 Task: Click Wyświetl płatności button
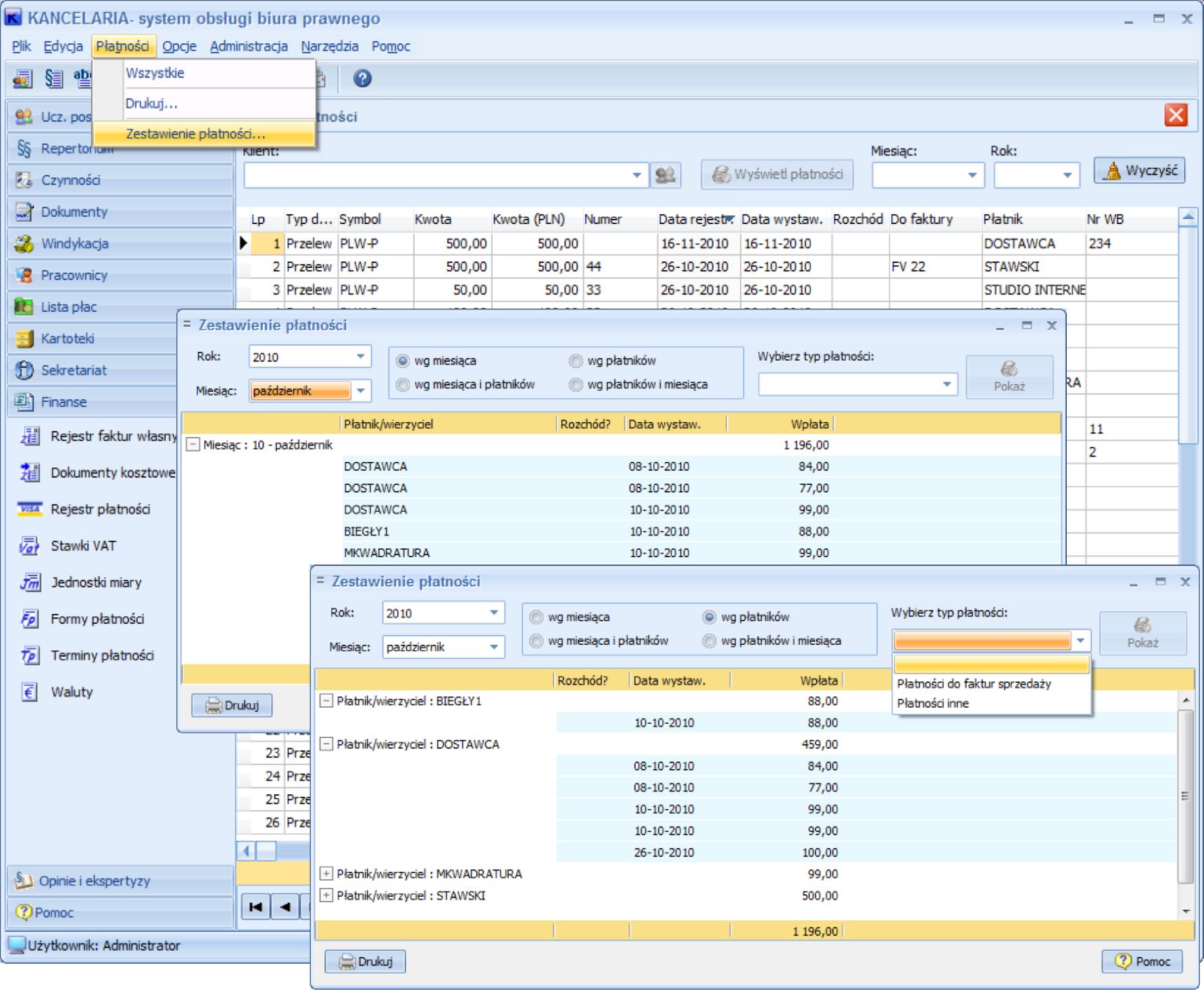click(x=777, y=174)
